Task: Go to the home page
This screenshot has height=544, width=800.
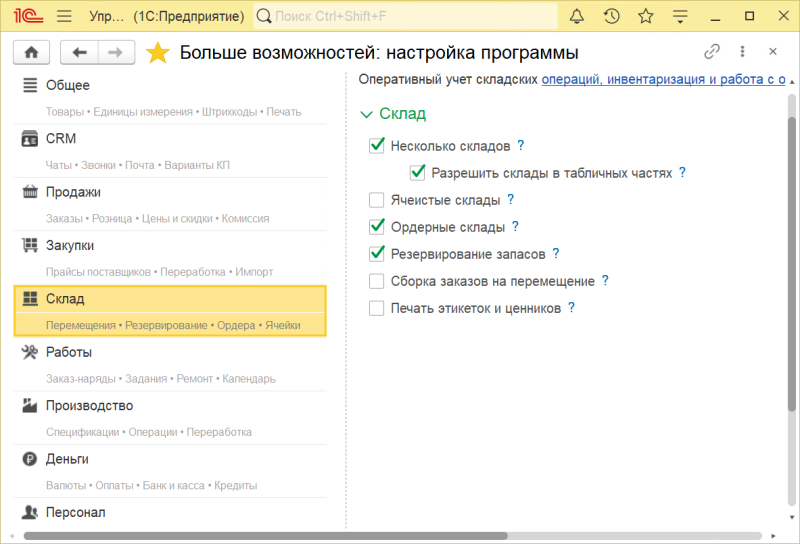Action: tap(32, 52)
